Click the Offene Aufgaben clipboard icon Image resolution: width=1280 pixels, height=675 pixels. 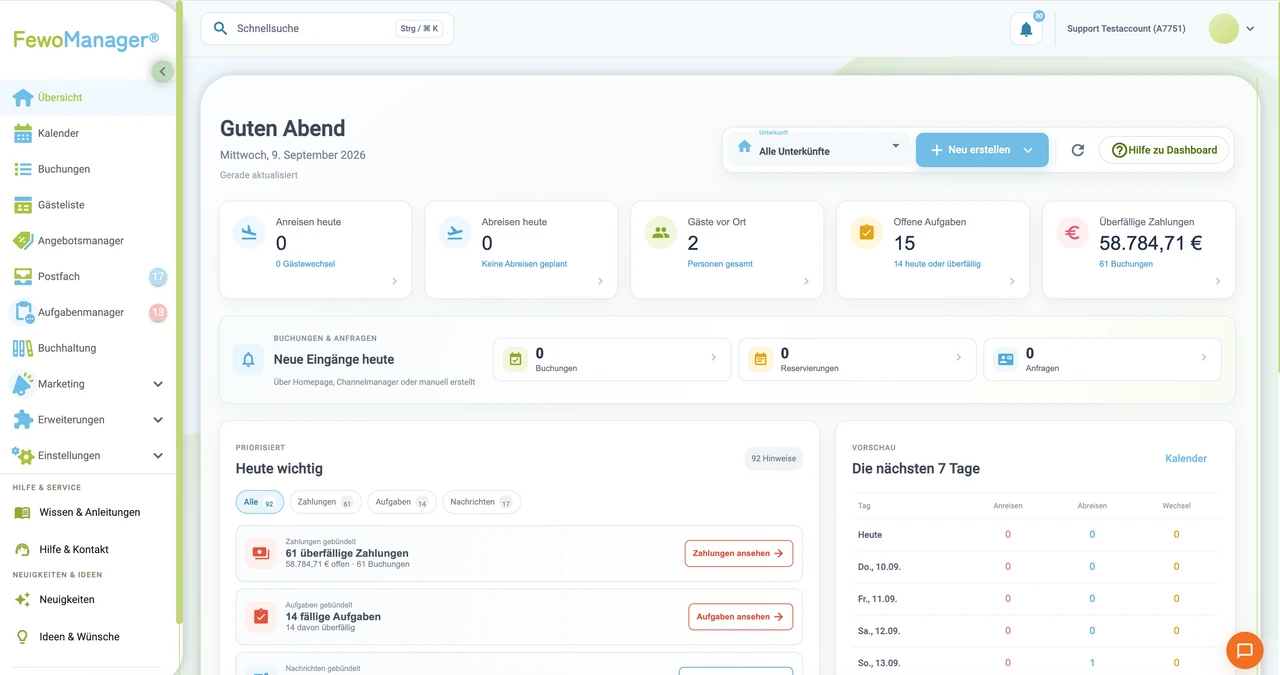coord(867,233)
